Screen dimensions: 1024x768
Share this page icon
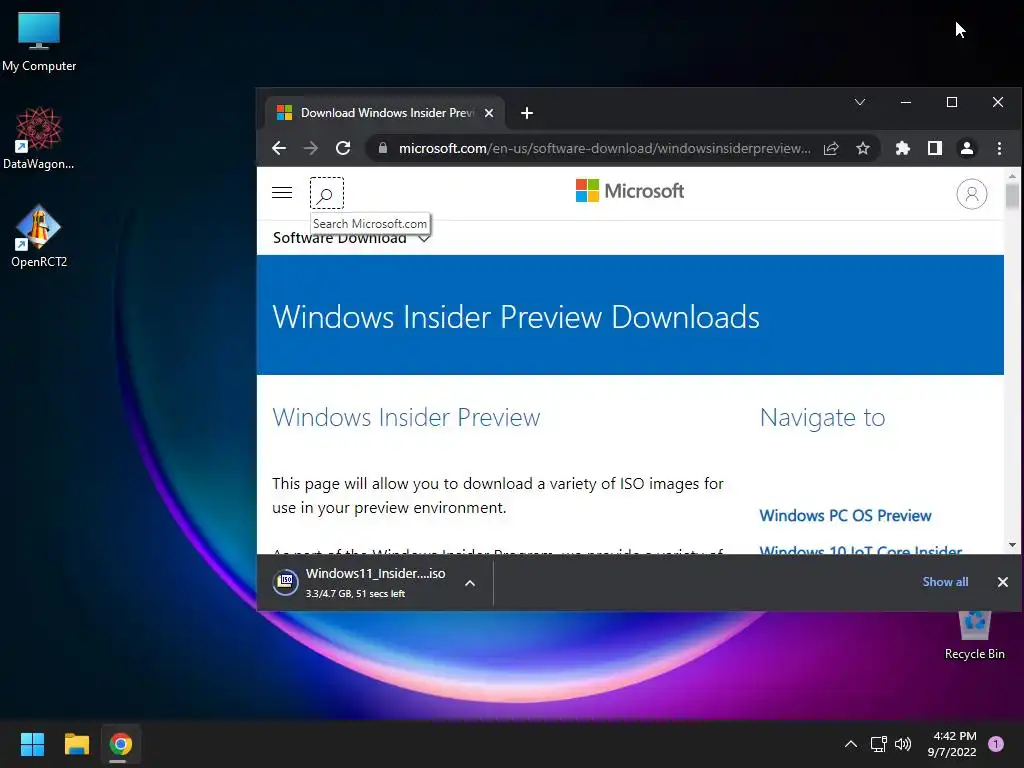[831, 148]
